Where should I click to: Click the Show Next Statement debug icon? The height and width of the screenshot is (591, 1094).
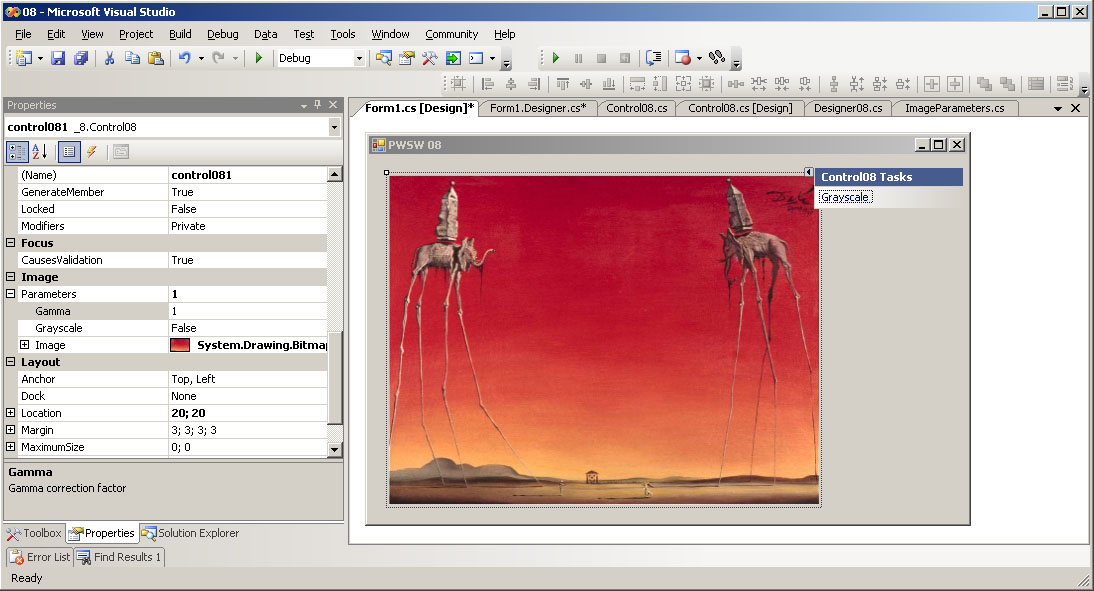coord(653,58)
